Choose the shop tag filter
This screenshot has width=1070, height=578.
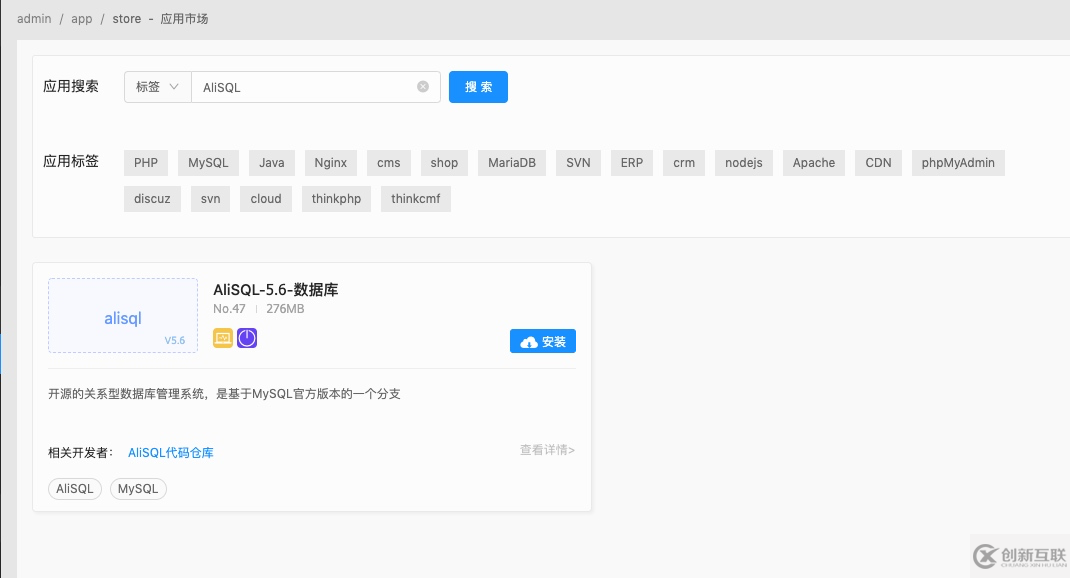444,163
